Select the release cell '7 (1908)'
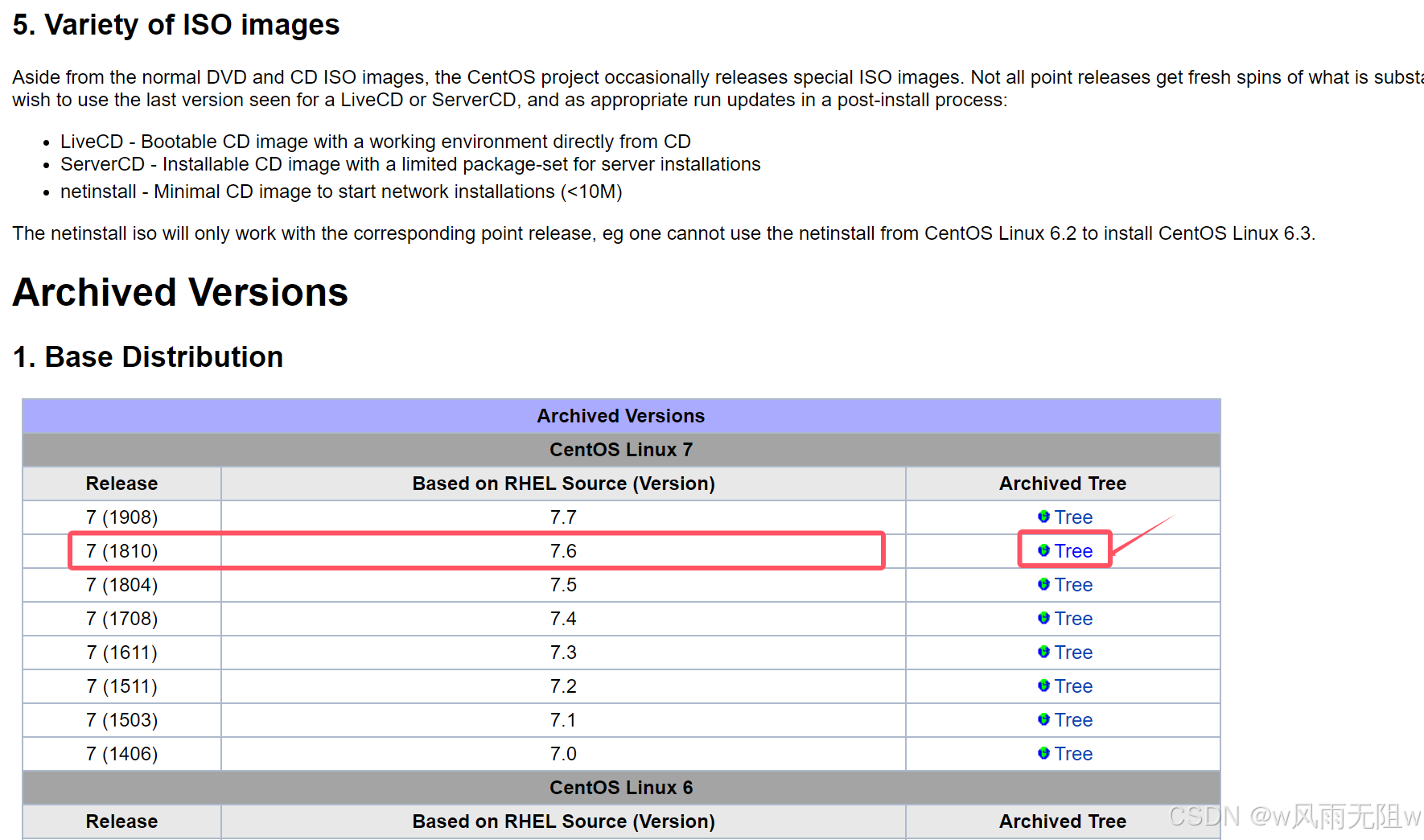The image size is (1424, 840). click(122, 517)
